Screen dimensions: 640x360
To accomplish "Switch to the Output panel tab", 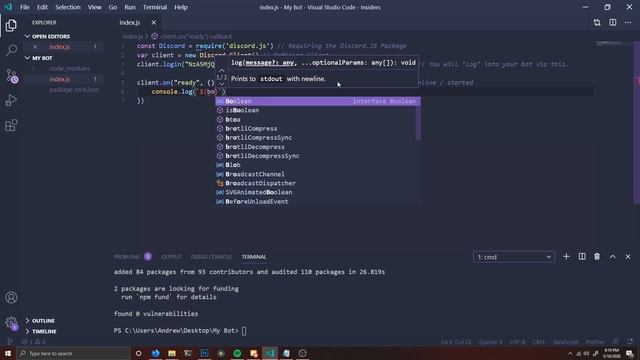I will [x=171, y=257].
